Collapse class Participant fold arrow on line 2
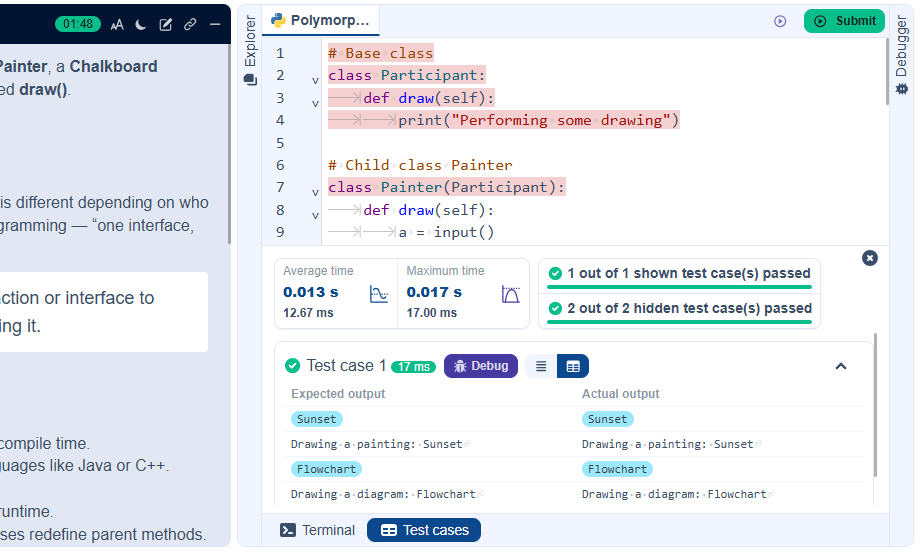 coord(315,80)
